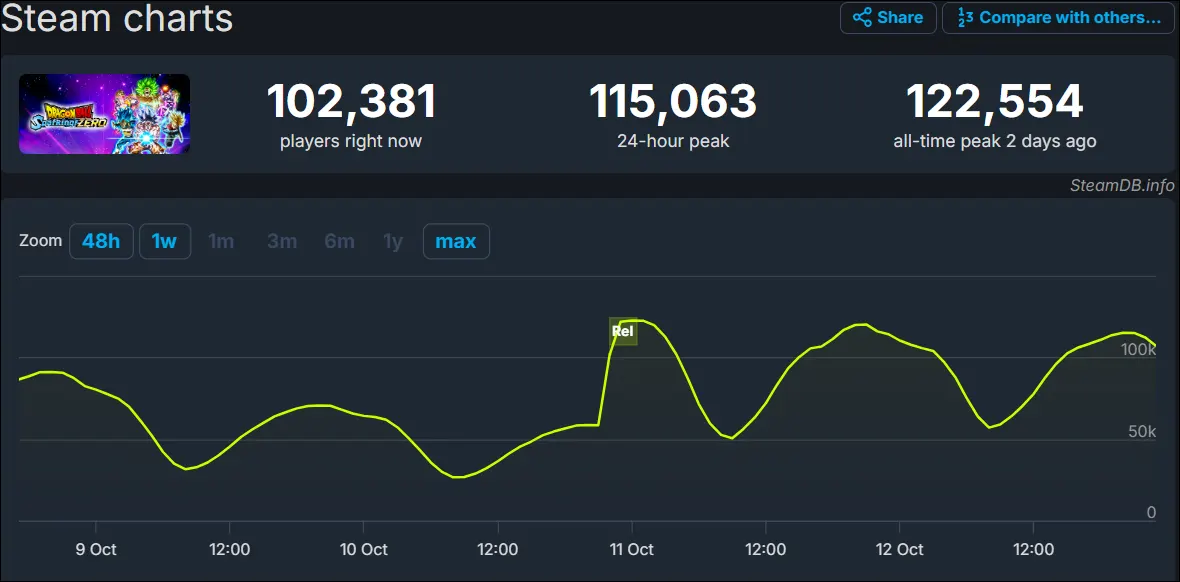
Task: Click the Rel release marker on chart
Action: pos(622,331)
